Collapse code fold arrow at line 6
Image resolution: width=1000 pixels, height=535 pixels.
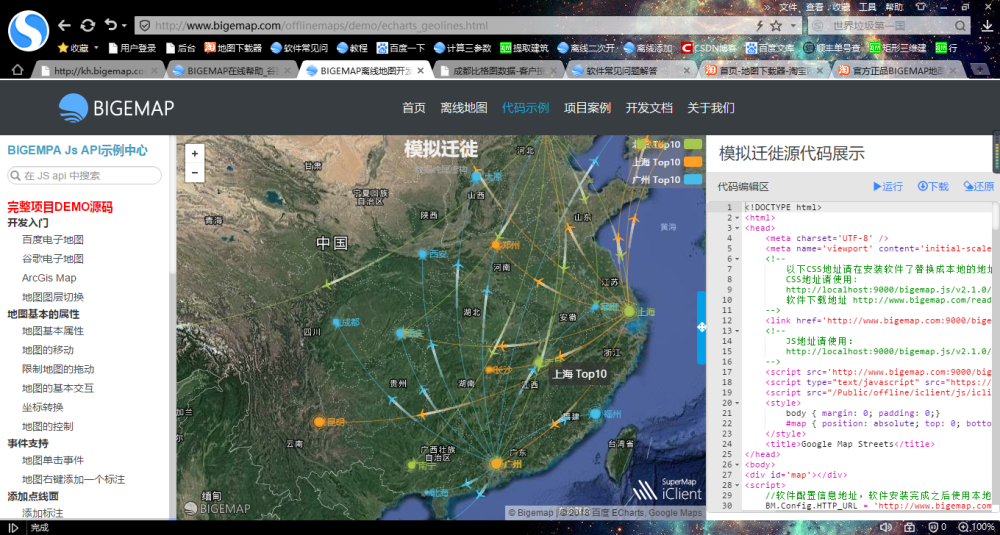(x=737, y=259)
